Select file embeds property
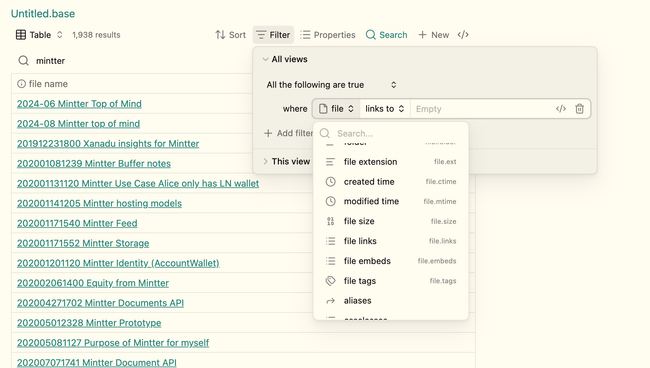 pos(391,261)
